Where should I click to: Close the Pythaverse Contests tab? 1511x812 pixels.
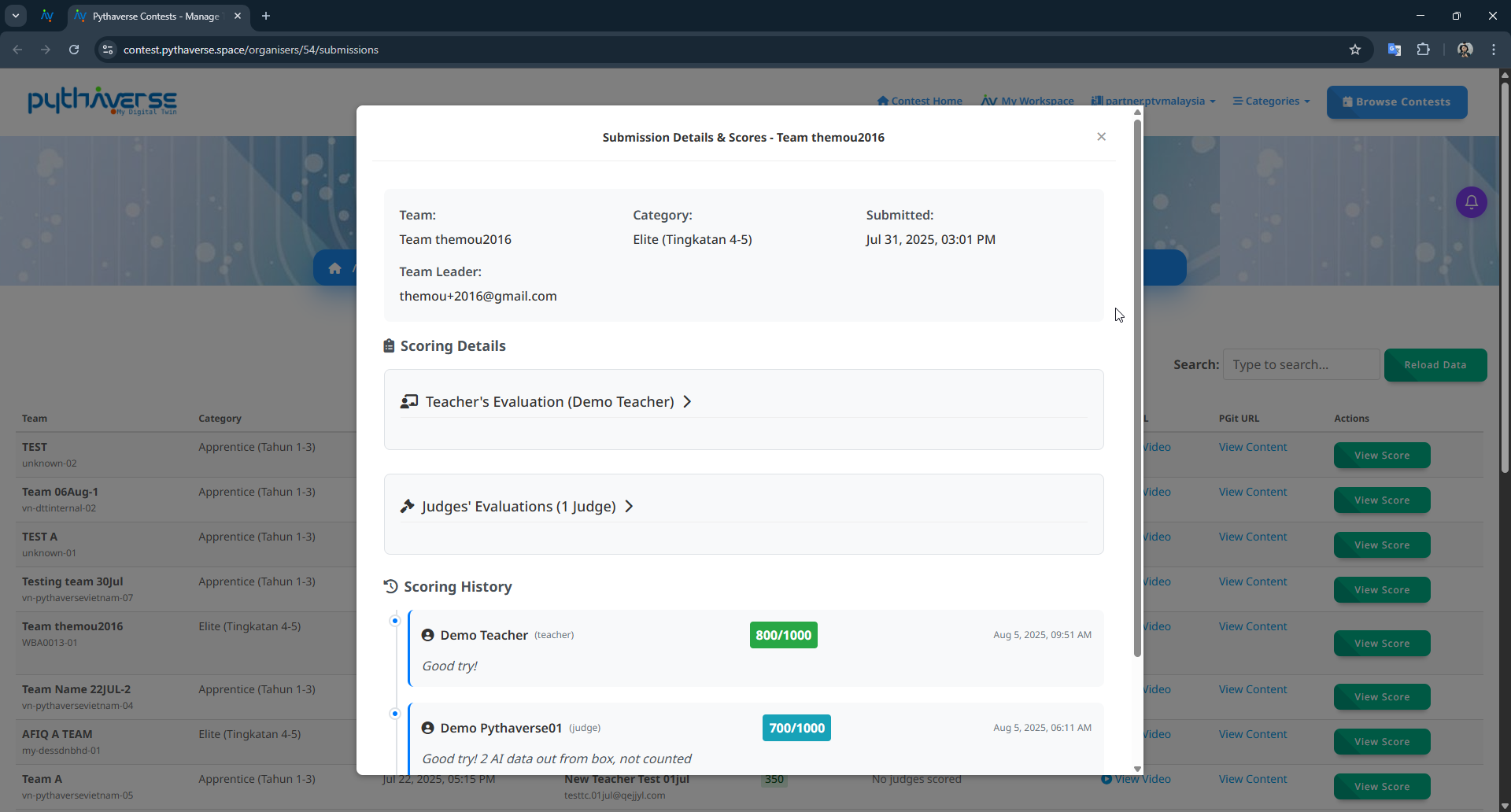(x=238, y=16)
